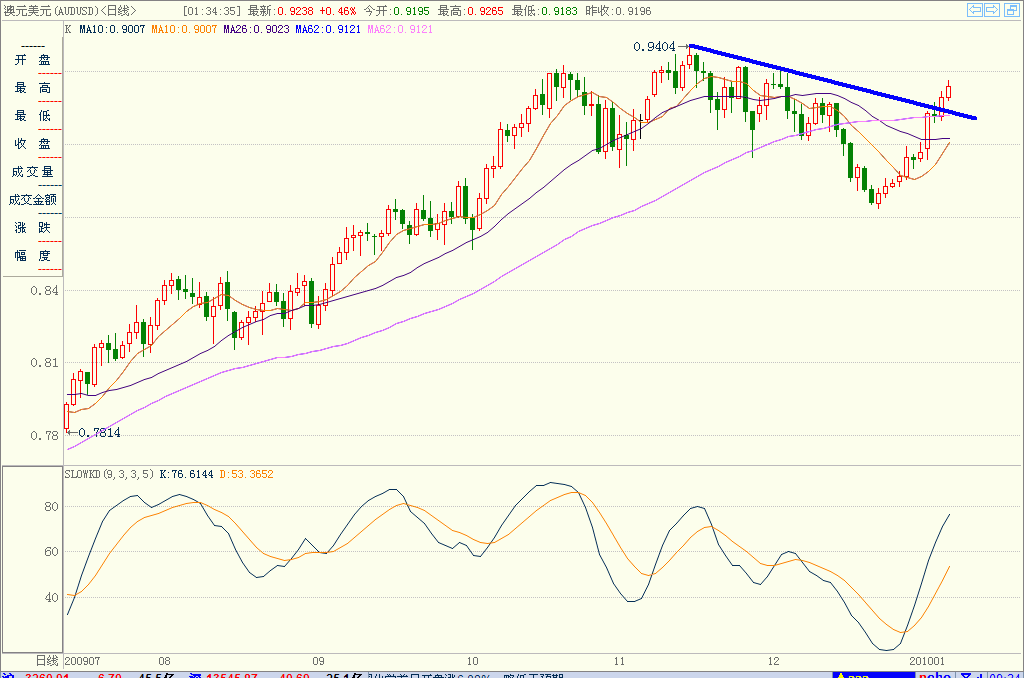Click the 09 month axis label

tap(318, 661)
